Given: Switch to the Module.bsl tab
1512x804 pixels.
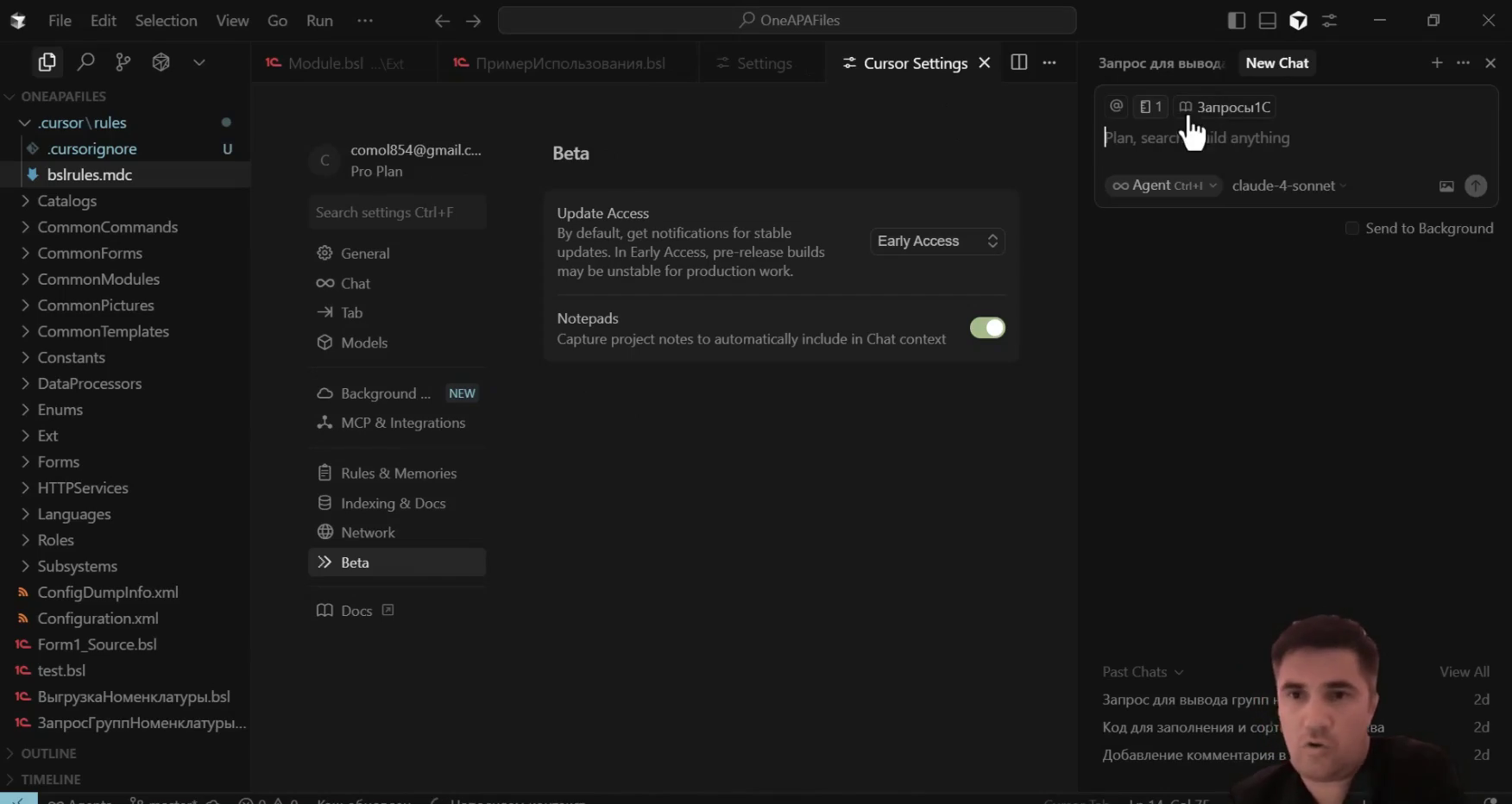Looking at the screenshot, I should point(344,63).
